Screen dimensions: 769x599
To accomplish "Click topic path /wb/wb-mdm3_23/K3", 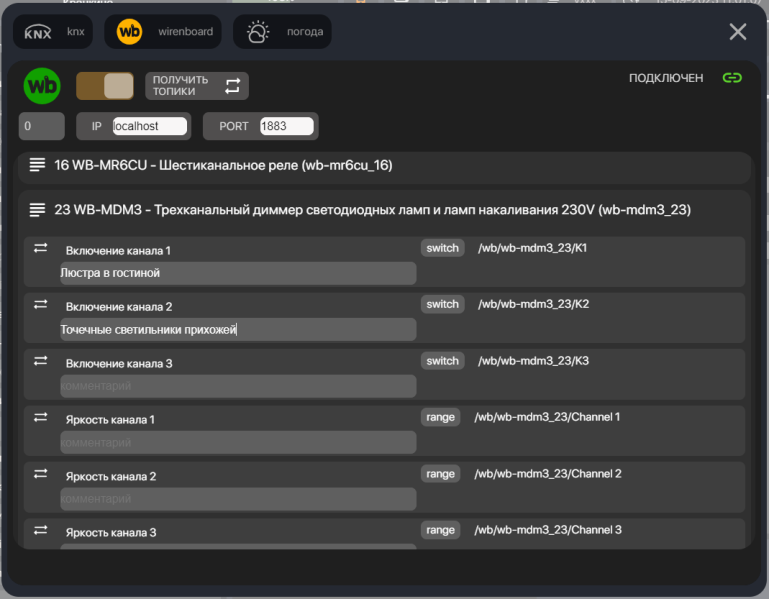I will (x=534, y=361).
